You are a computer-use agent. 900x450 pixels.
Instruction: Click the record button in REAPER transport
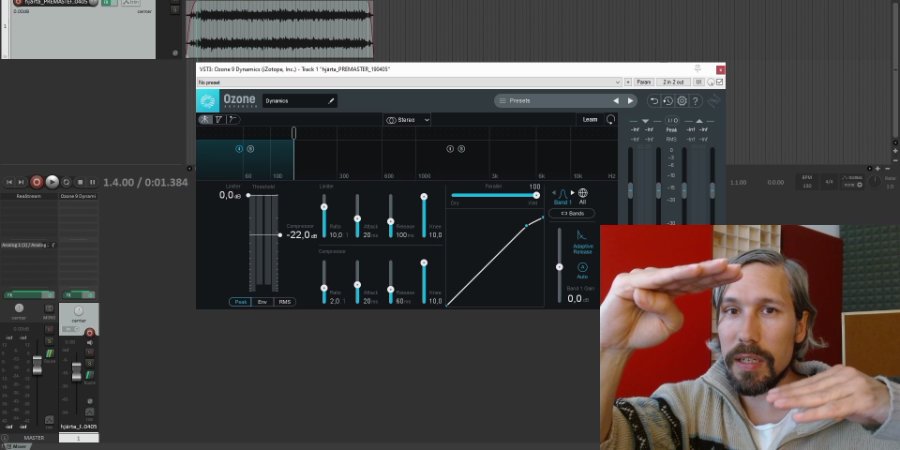point(37,182)
